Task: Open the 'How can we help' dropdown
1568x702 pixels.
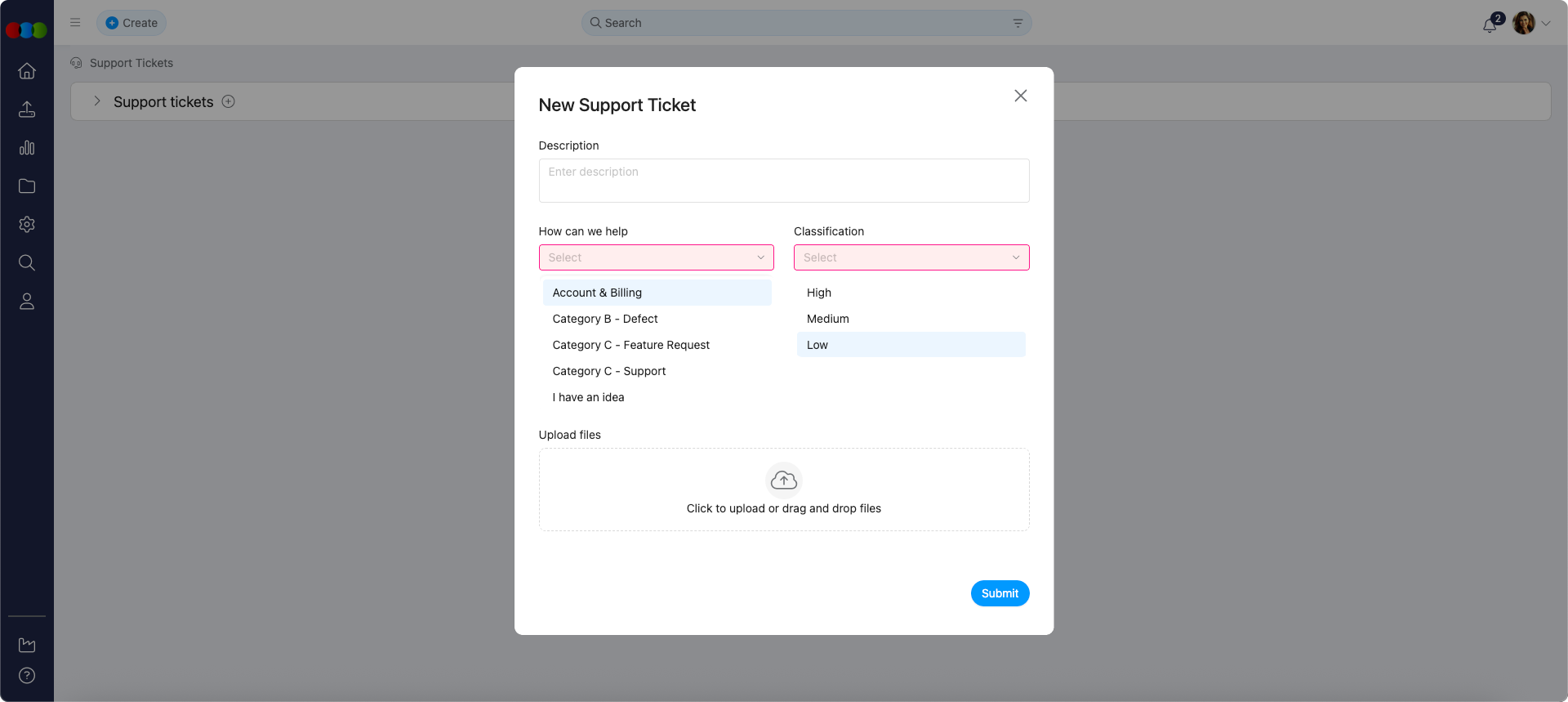Action: coord(656,257)
